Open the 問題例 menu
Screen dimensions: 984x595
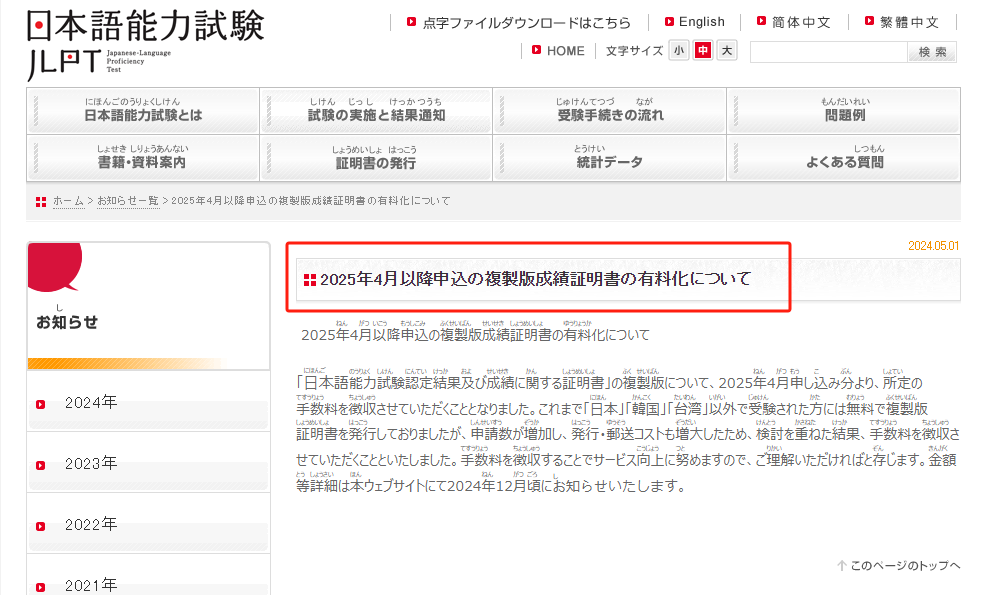(843, 110)
